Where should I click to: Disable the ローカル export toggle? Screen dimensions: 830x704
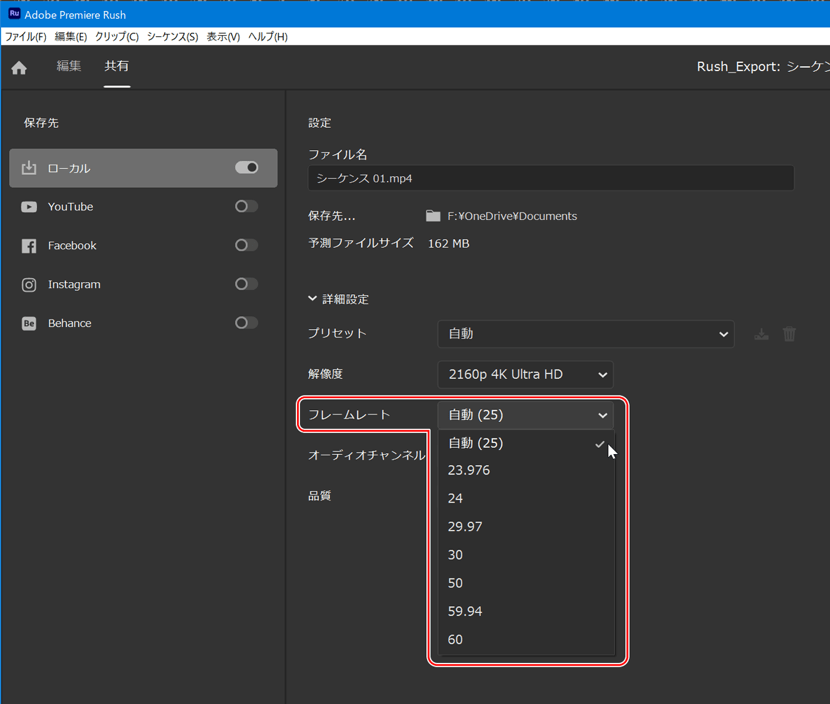coord(246,168)
